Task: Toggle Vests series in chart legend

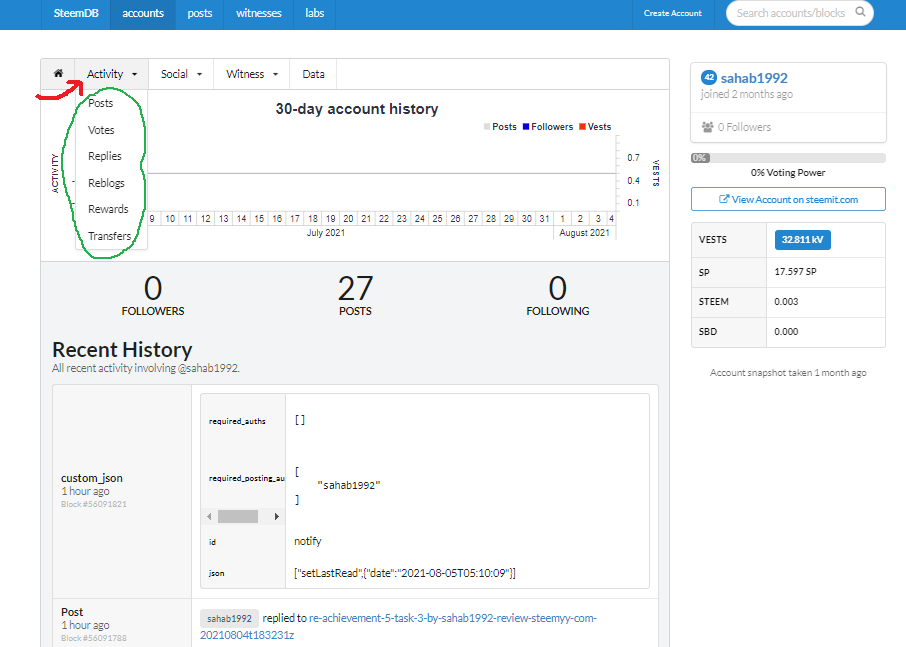Action: tap(595, 127)
